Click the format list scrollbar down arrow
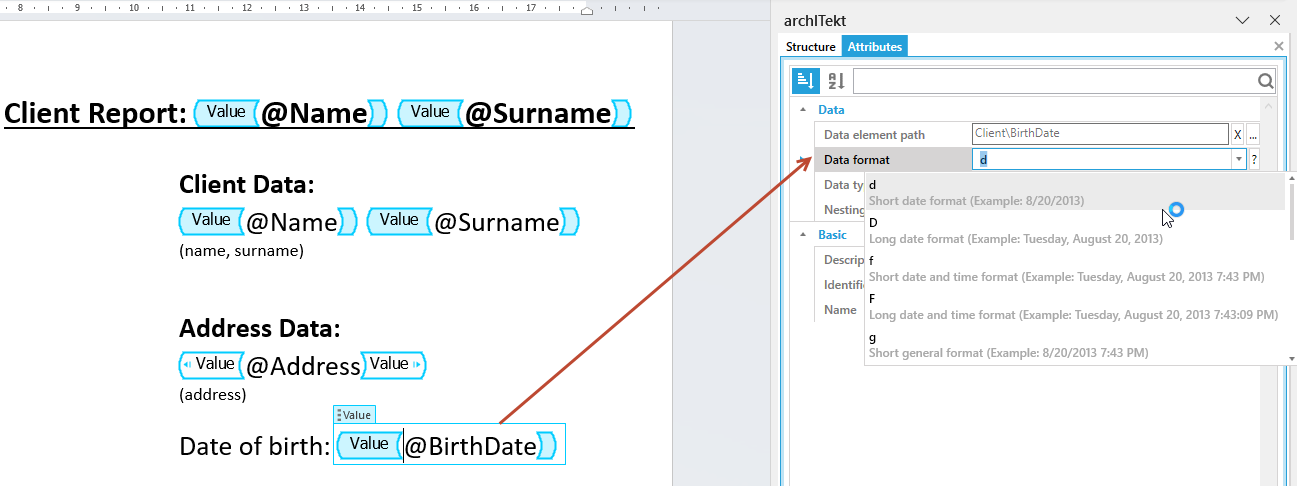 point(1291,358)
